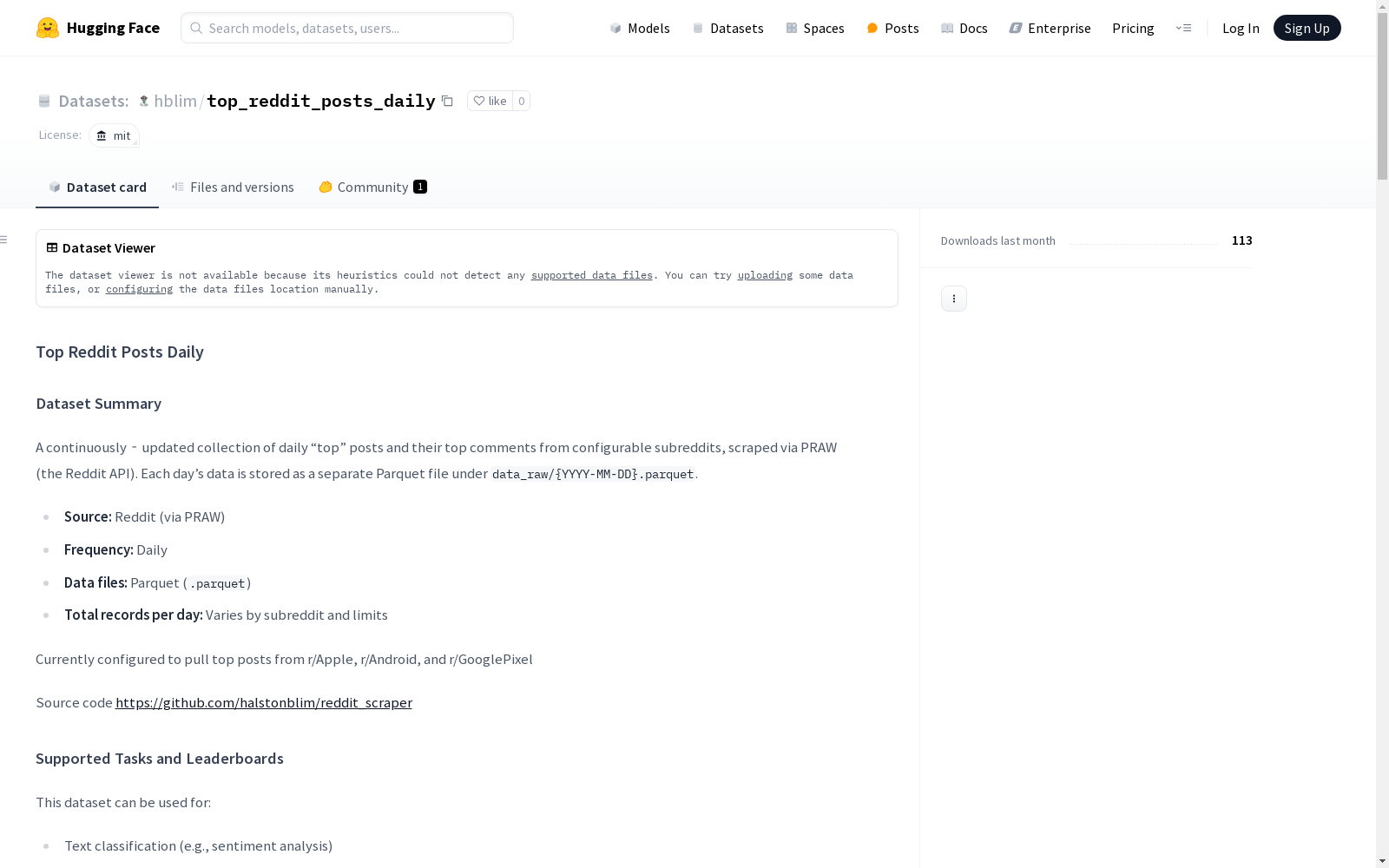
Task: Go to Pricing
Action: pos(1133,28)
